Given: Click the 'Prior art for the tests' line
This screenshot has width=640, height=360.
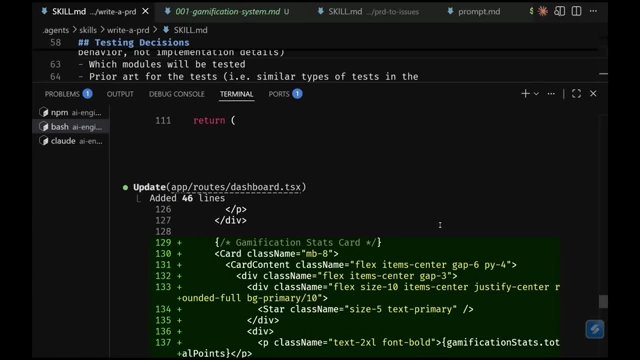Looking at the screenshot, I should [248, 76].
